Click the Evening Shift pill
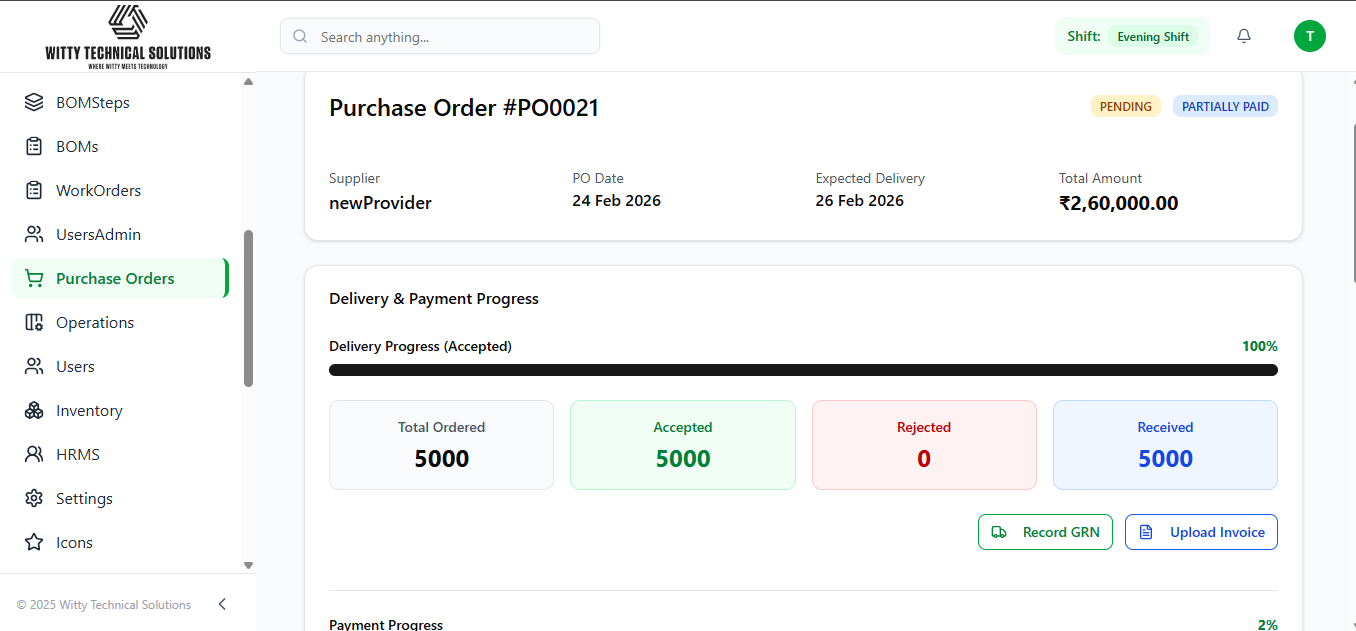The image size is (1356, 631). pyautogui.click(x=1153, y=36)
